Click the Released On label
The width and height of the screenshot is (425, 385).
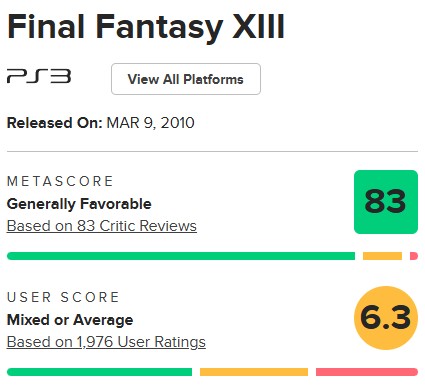[55, 123]
